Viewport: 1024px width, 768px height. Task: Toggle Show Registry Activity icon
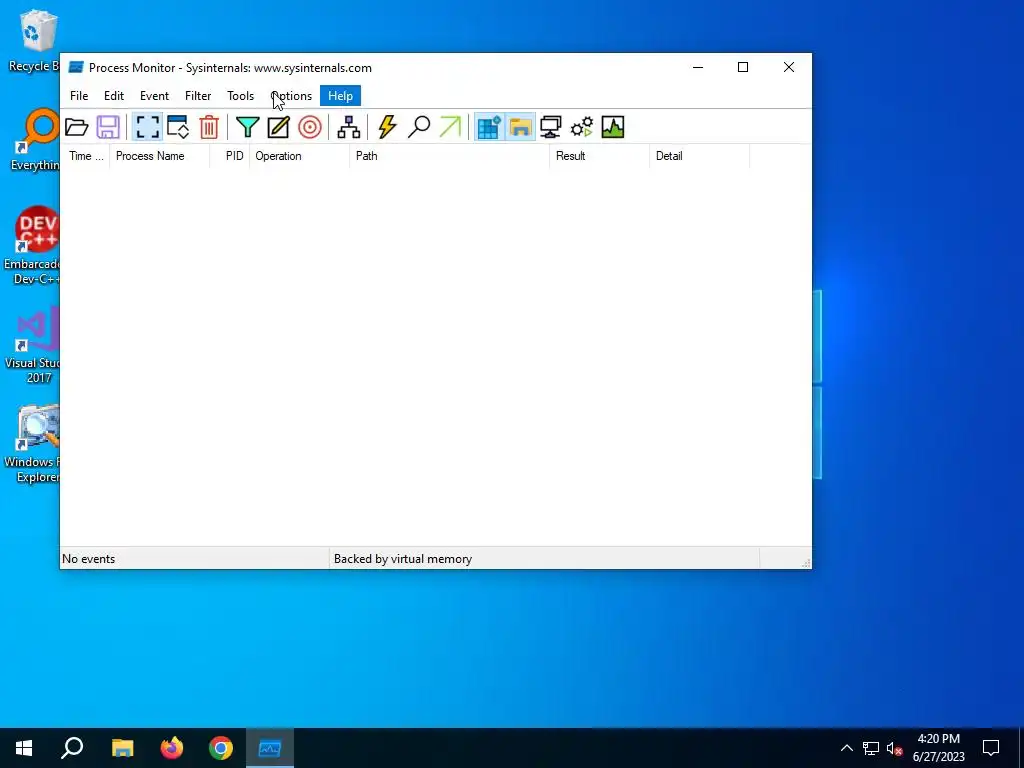click(x=489, y=127)
